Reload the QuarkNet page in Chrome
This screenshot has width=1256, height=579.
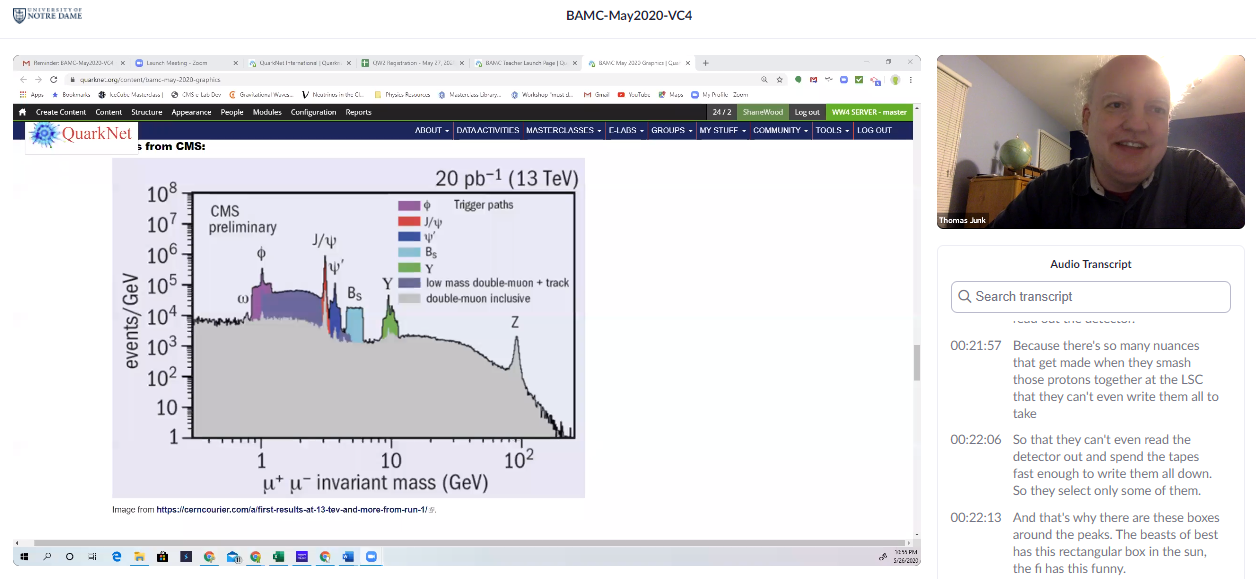click(54, 79)
